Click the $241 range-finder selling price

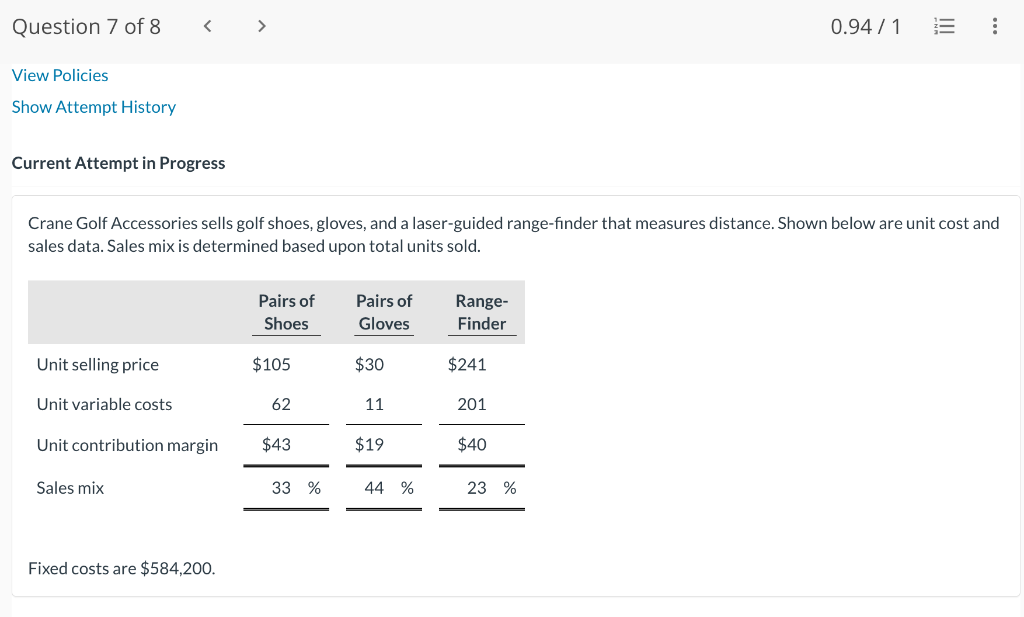[467, 364]
